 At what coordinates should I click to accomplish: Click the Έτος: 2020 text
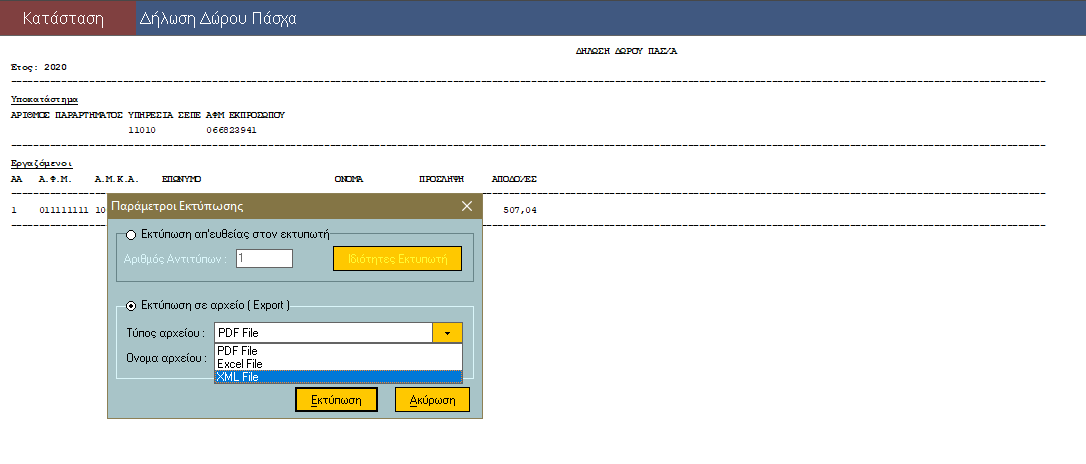click(x=39, y=68)
